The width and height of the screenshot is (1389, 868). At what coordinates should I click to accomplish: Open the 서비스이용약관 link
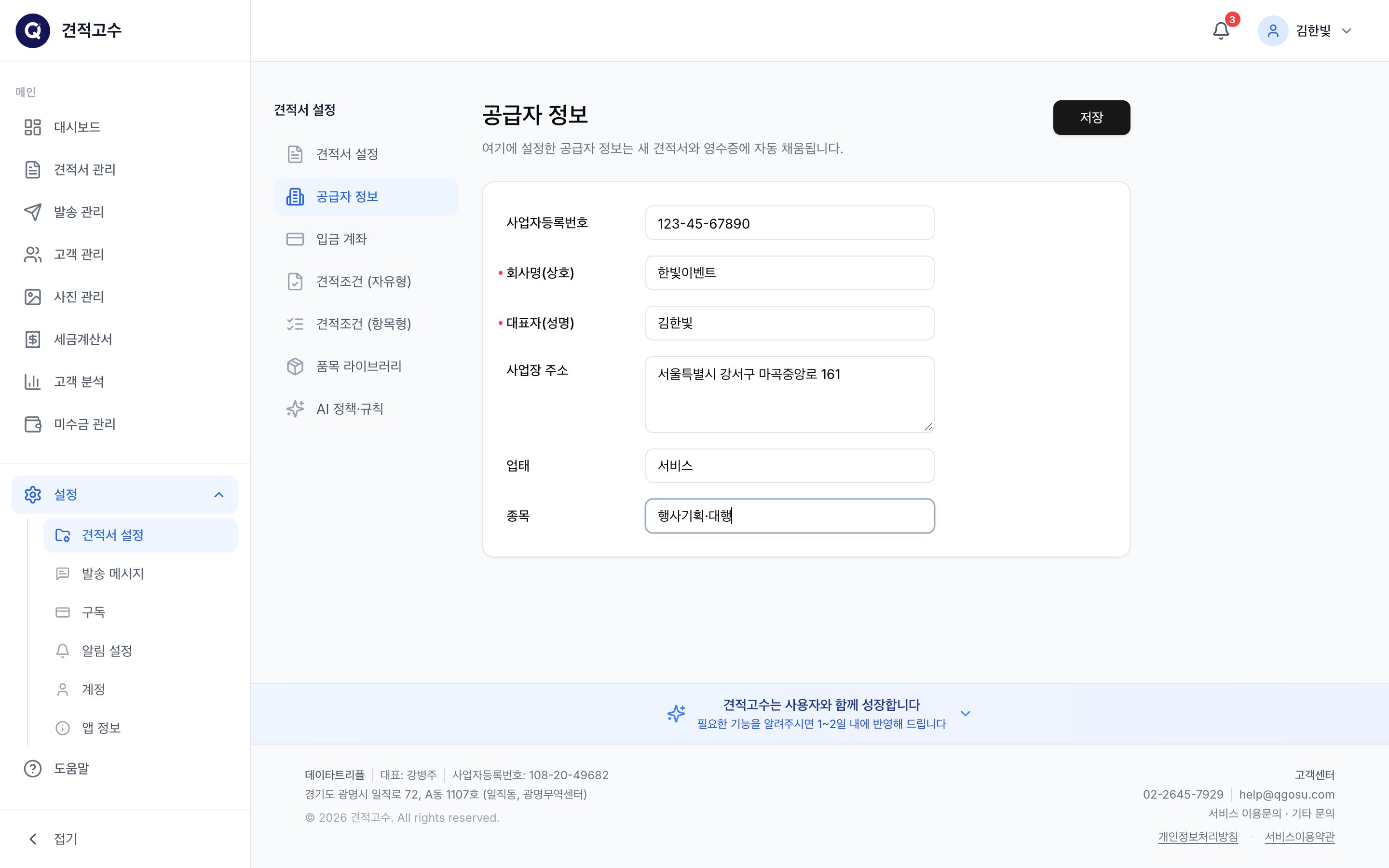pyautogui.click(x=1299, y=837)
